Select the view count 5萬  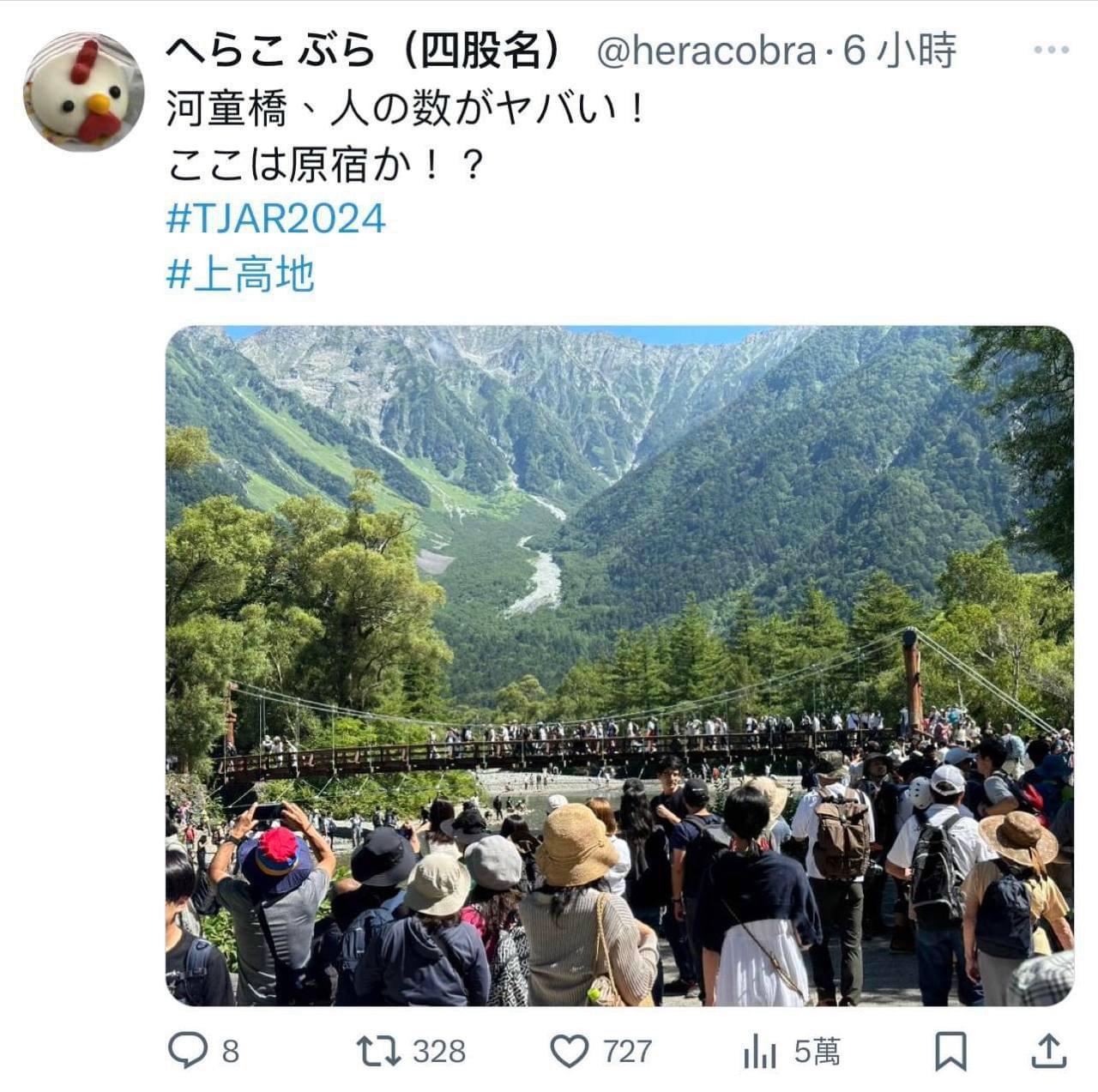[817, 1052]
